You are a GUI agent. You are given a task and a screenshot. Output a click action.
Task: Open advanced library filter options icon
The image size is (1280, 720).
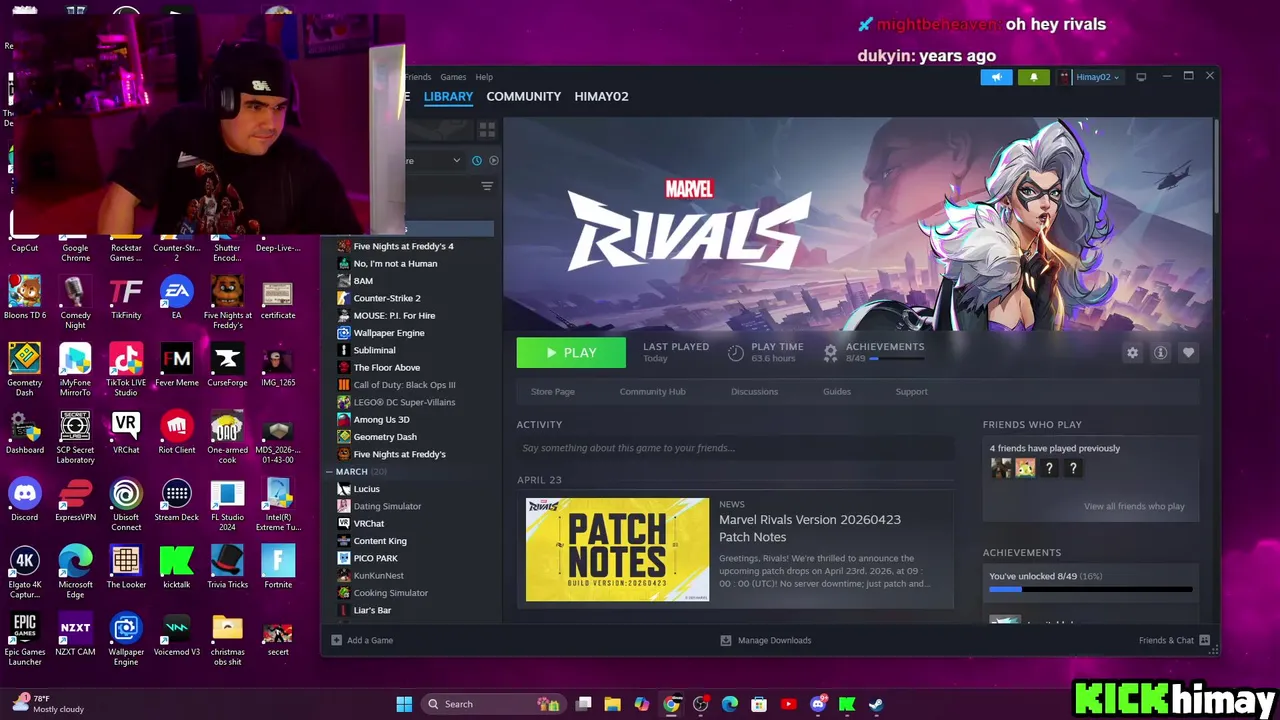tap(487, 186)
